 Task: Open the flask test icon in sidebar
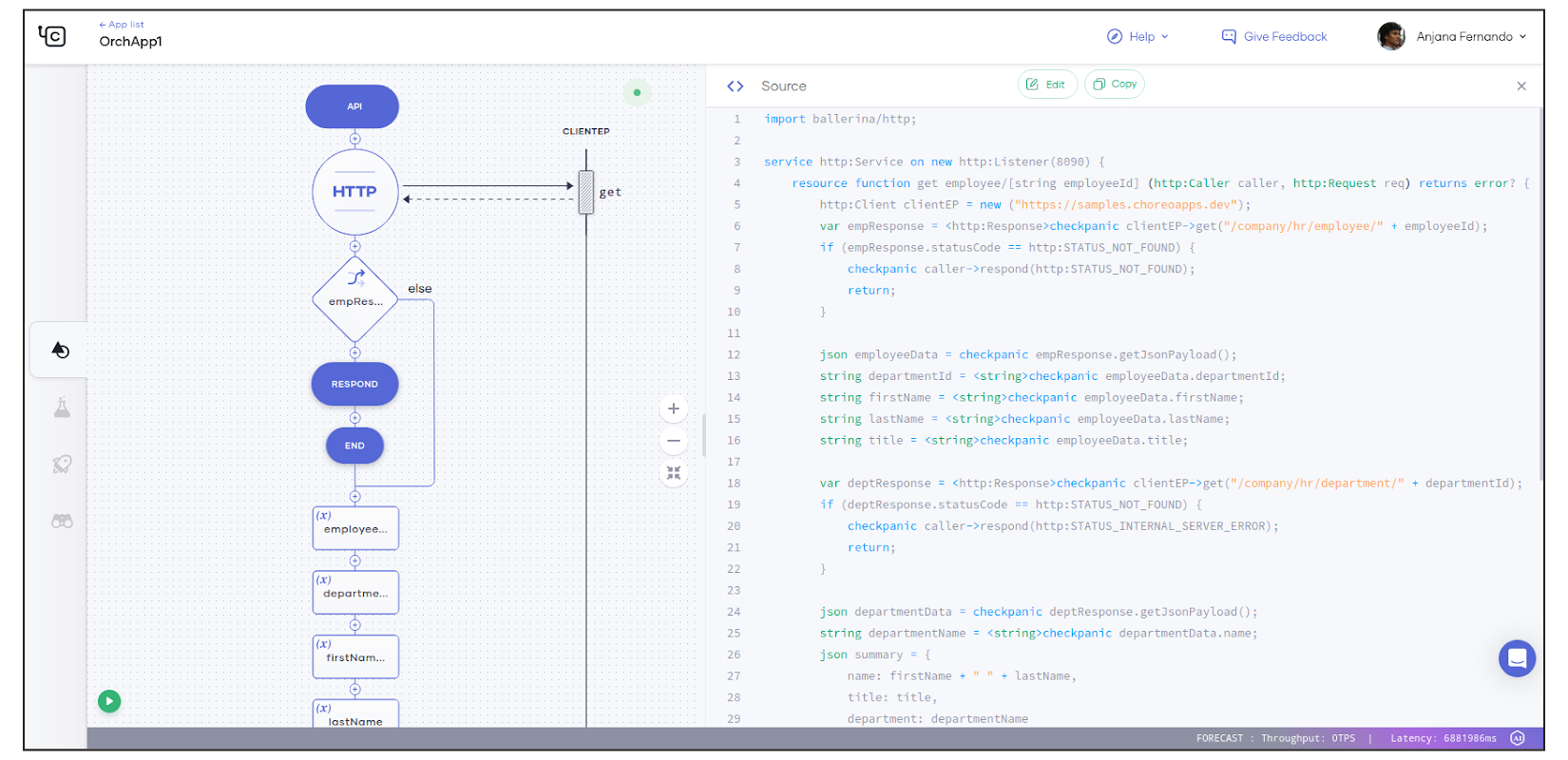pyautogui.click(x=62, y=408)
